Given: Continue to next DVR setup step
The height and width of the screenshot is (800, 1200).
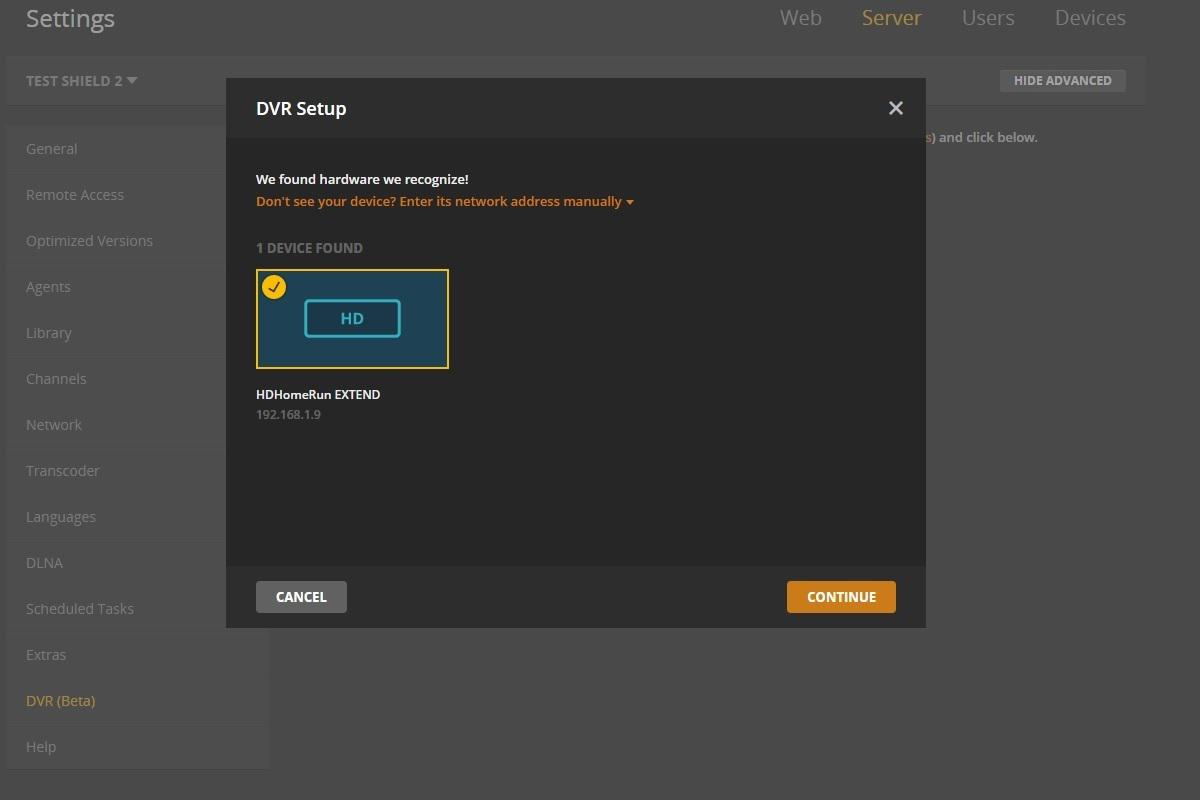Looking at the screenshot, I should pos(841,597).
